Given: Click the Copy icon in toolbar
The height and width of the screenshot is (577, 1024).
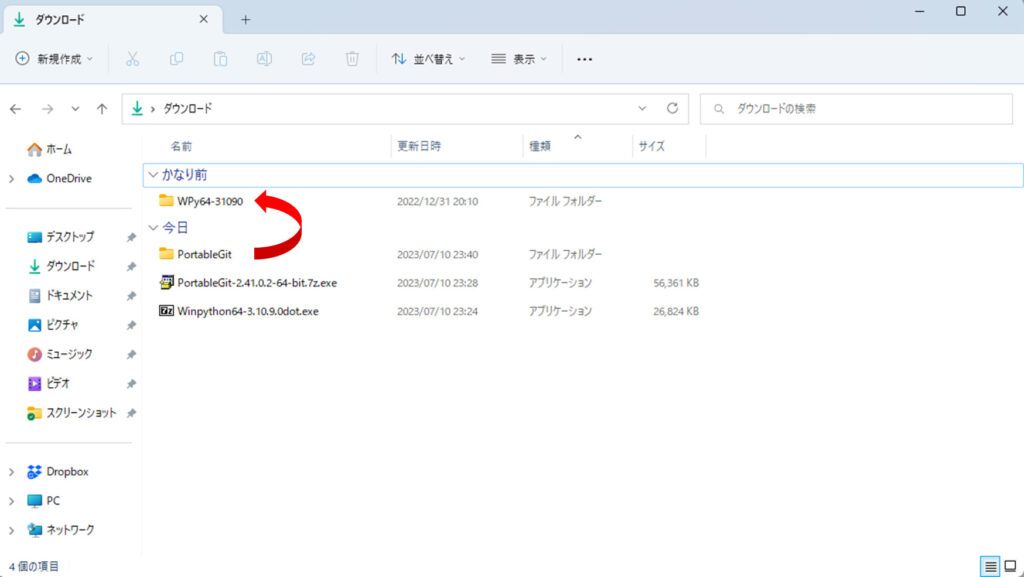Looking at the screenshot, I should pos(176,59).
